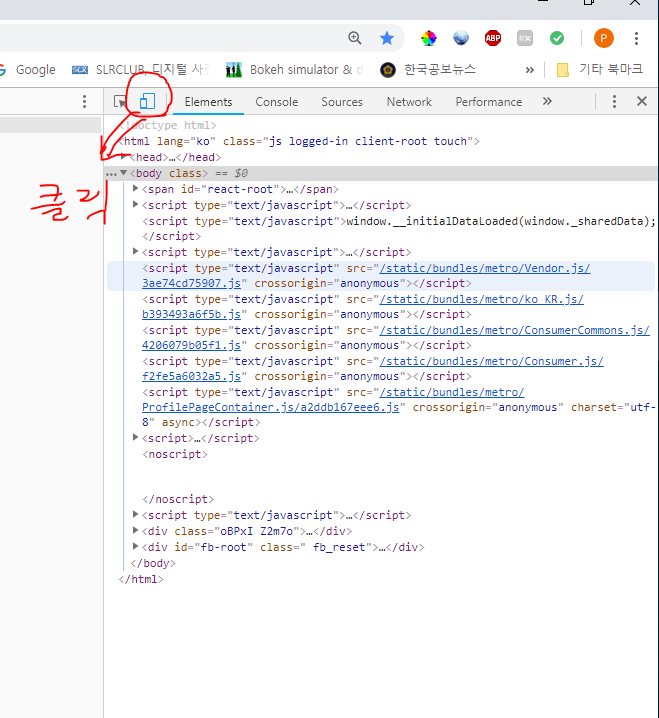Open the Vendor.js script link
Viewport: 659px width, 718px height.
tap(485, 268)
